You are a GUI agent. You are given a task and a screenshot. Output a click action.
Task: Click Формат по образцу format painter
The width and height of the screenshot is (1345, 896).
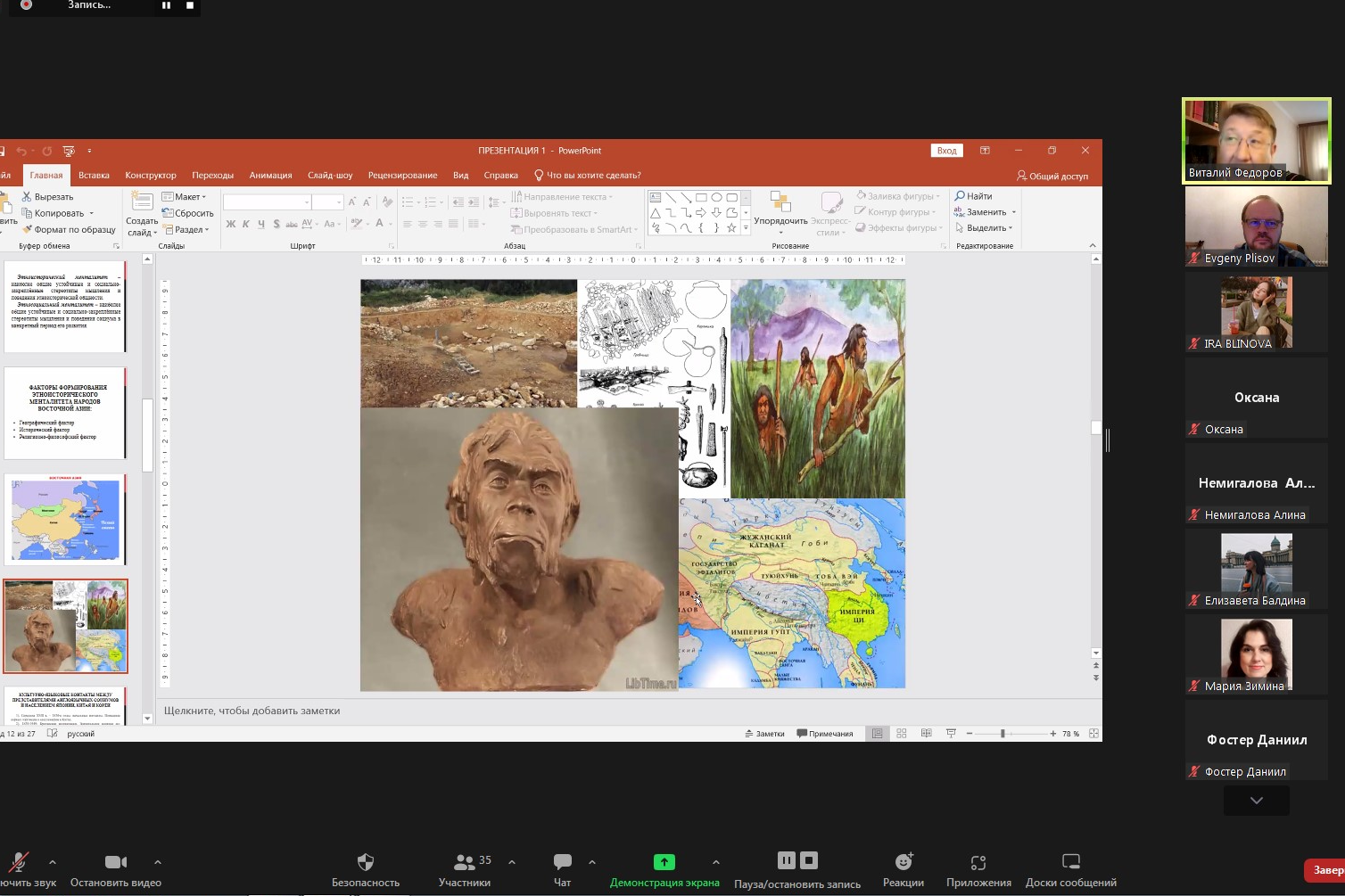[69, 229]
